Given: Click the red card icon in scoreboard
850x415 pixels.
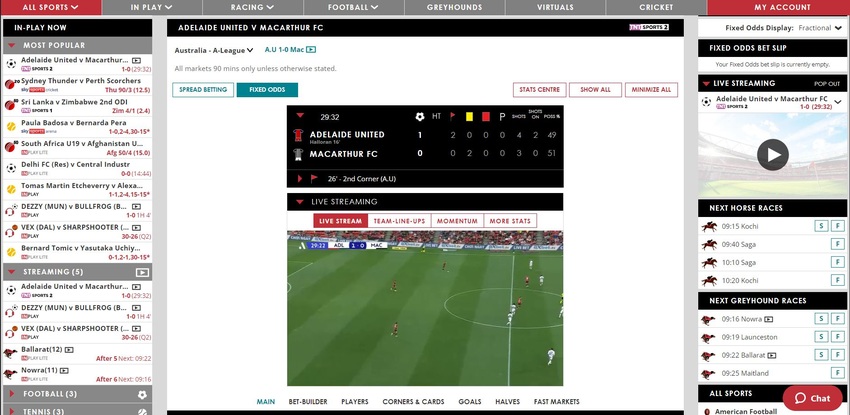Looking at the screenshot, I should (x=486, y=116).
